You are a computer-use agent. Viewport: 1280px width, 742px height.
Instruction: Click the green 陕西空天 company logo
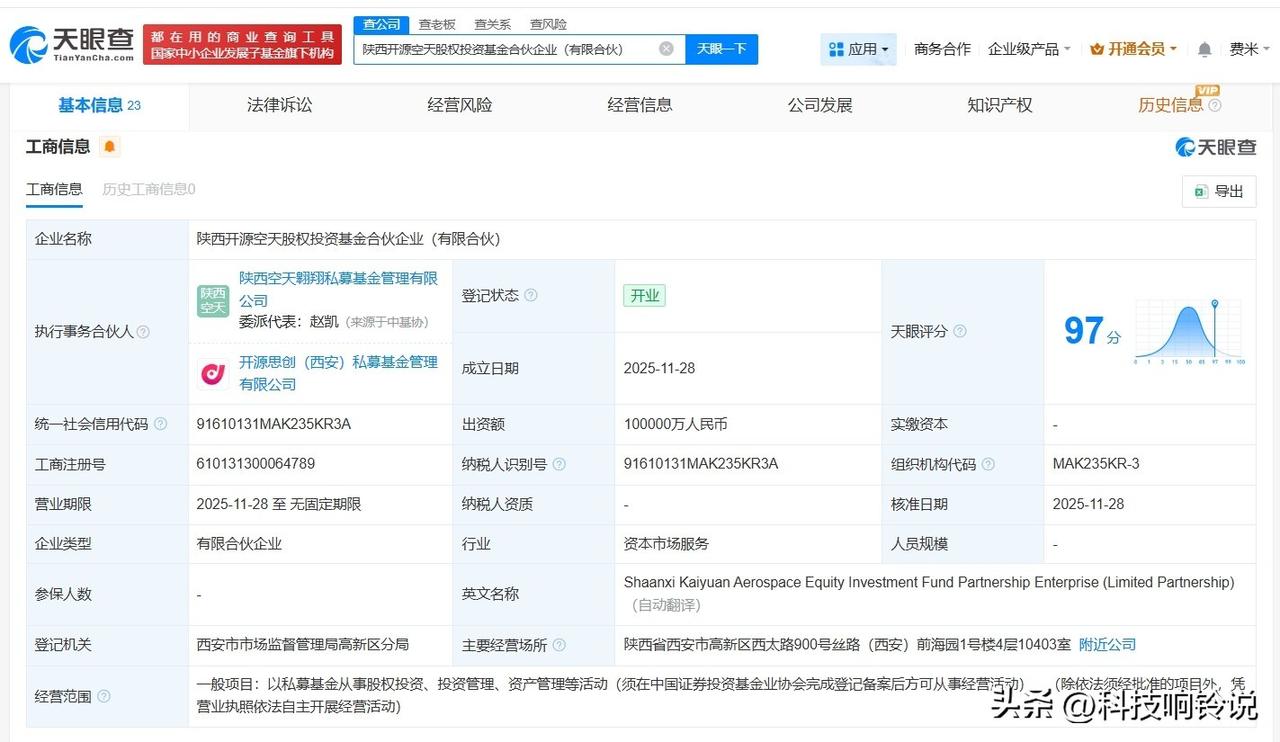pos(213,300)
